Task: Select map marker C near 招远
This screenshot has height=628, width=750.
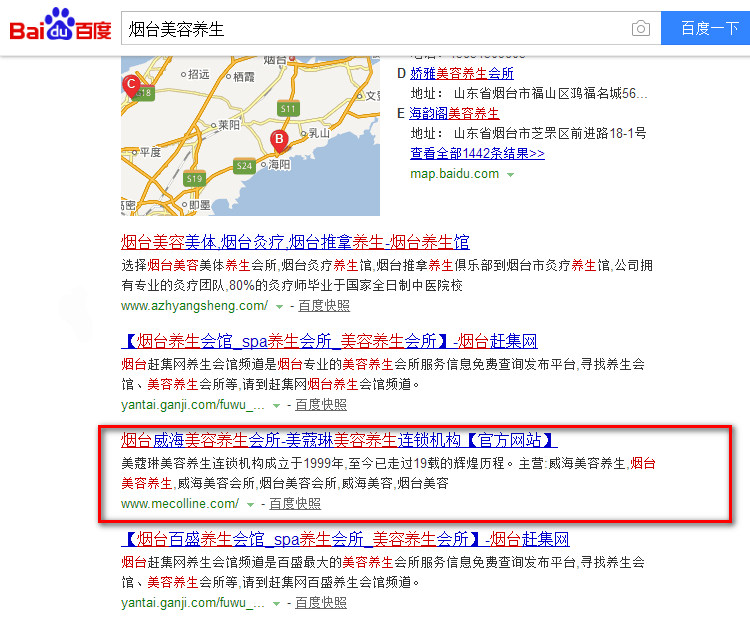Action: 131,86
